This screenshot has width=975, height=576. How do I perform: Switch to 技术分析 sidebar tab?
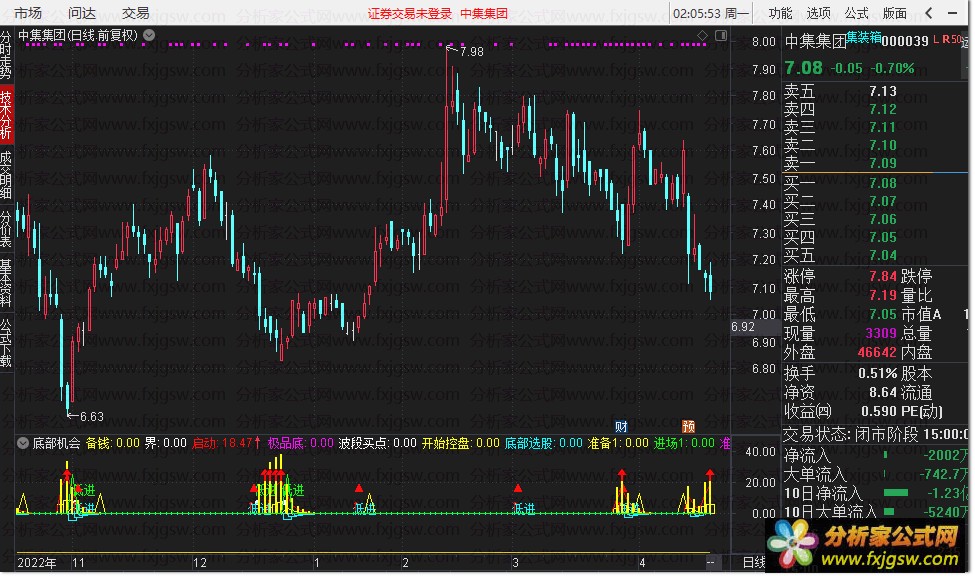click(x=6, y=115)
